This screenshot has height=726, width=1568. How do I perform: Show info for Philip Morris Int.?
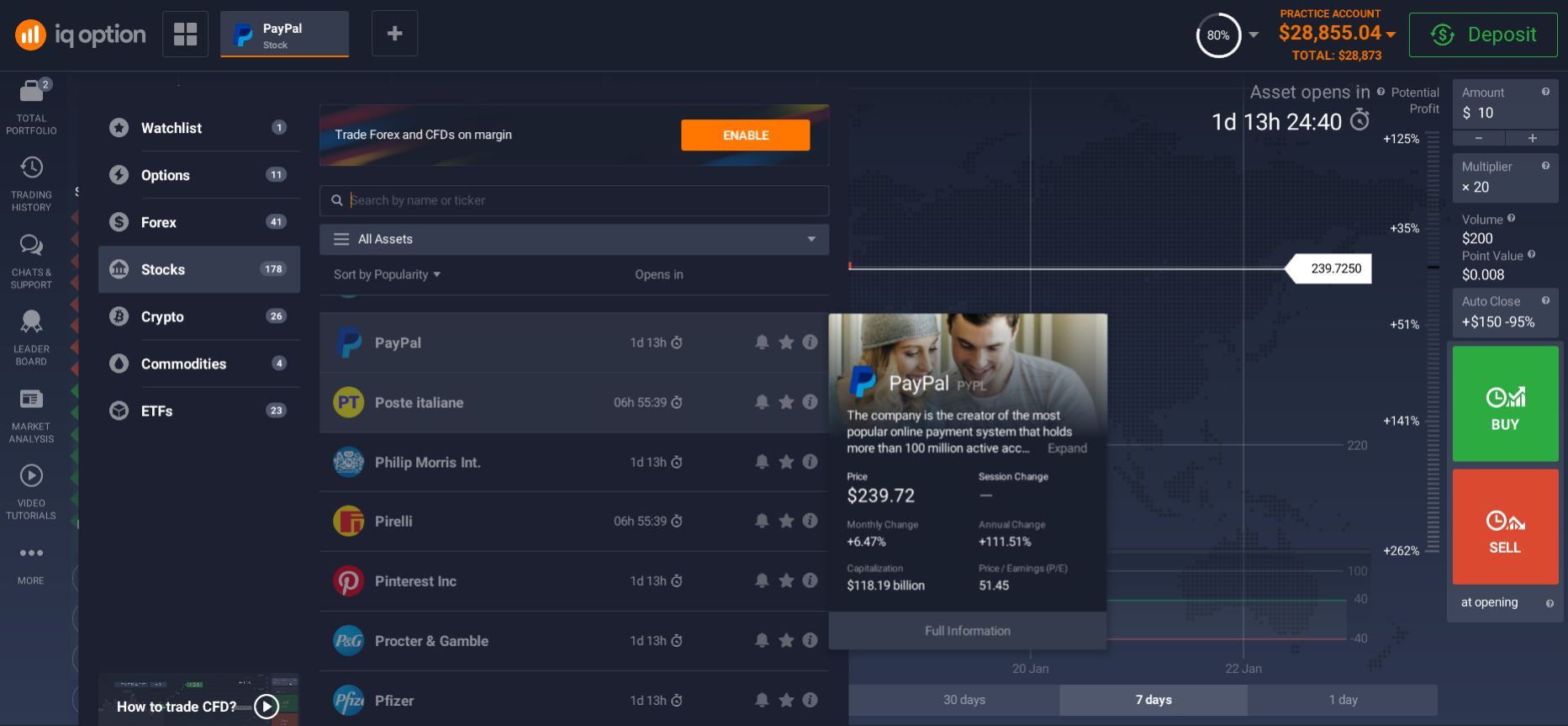[x=810, y=462]
